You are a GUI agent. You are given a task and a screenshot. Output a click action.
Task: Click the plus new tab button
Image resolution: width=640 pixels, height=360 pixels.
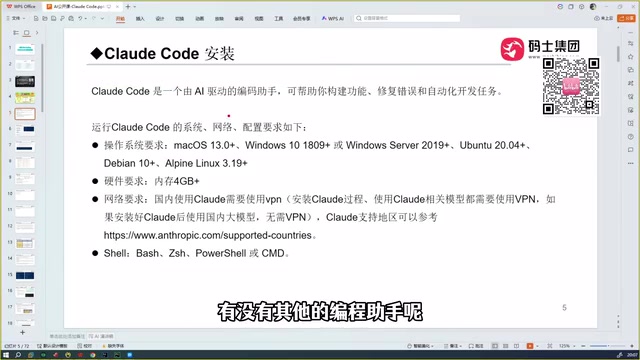[x=128, y=7]
